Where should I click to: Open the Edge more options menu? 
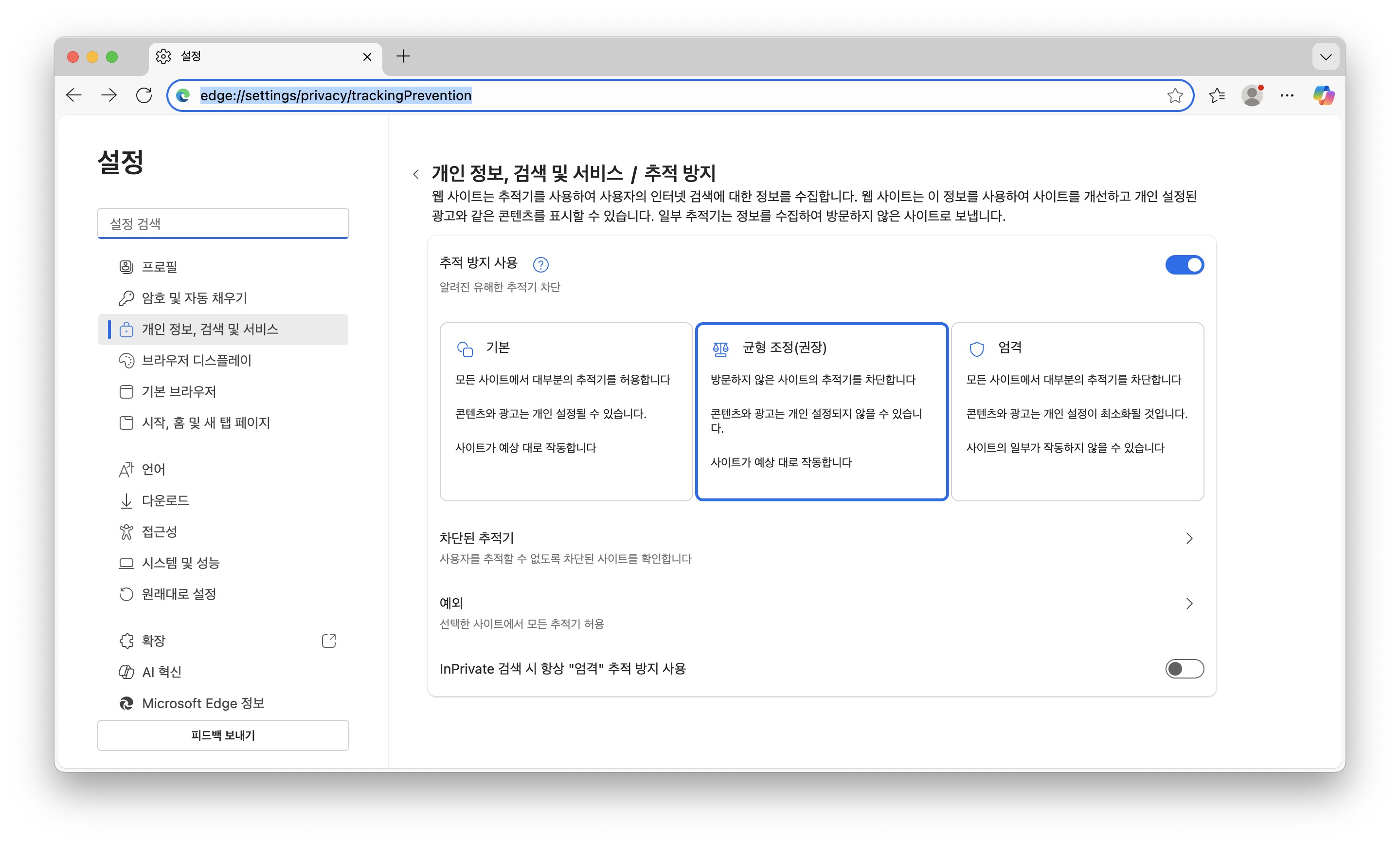[x=1287, y=95]
